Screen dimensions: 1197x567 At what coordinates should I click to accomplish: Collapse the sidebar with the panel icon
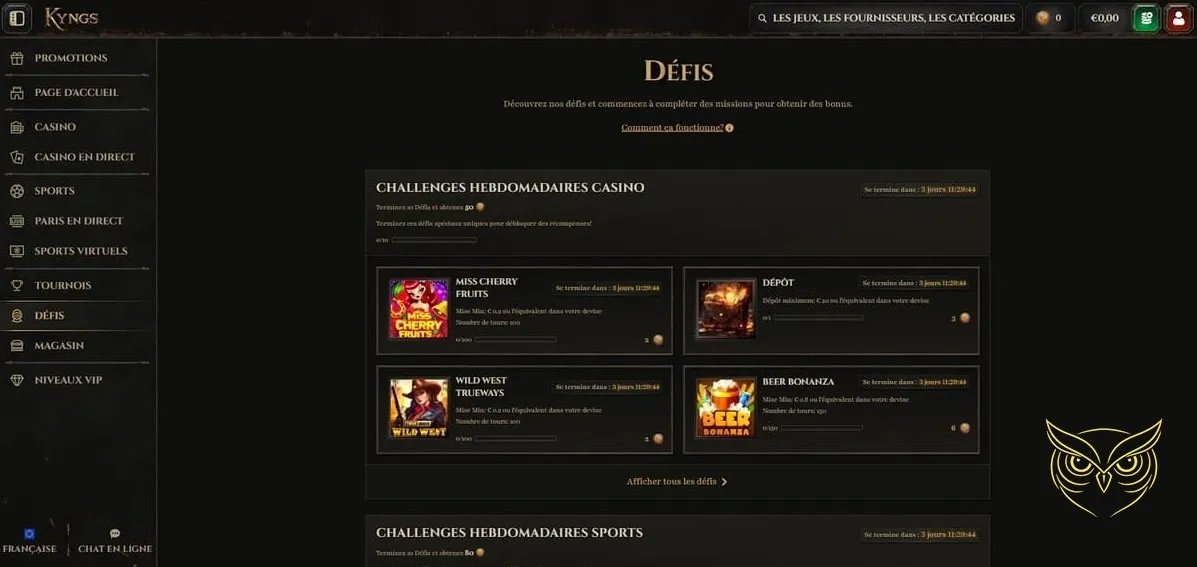tap(17, 18)
